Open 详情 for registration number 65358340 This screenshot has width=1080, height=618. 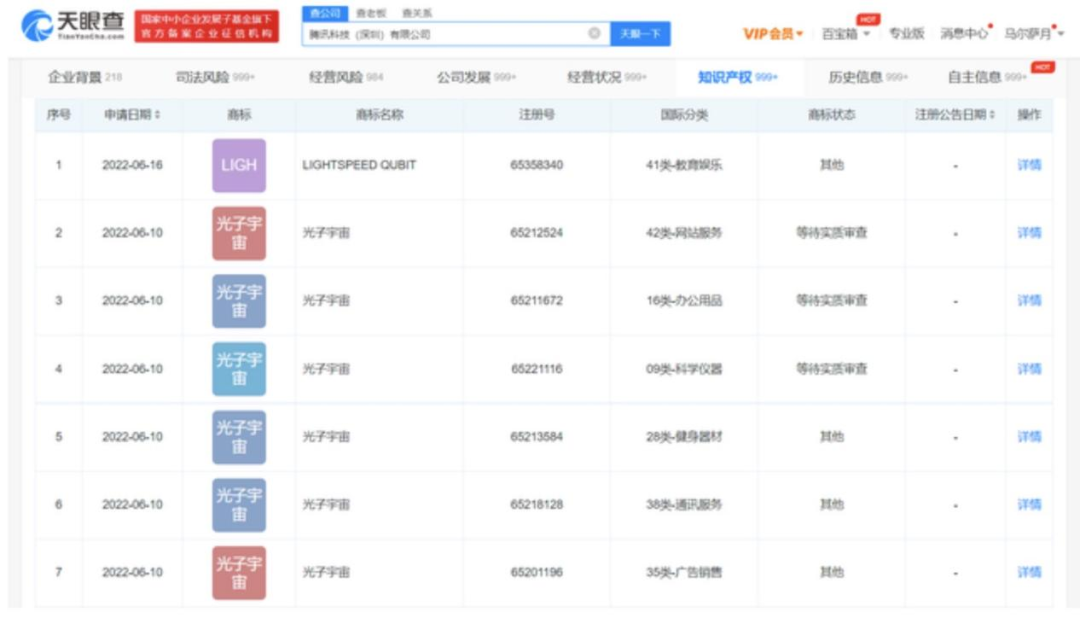tap(1029, 165)
